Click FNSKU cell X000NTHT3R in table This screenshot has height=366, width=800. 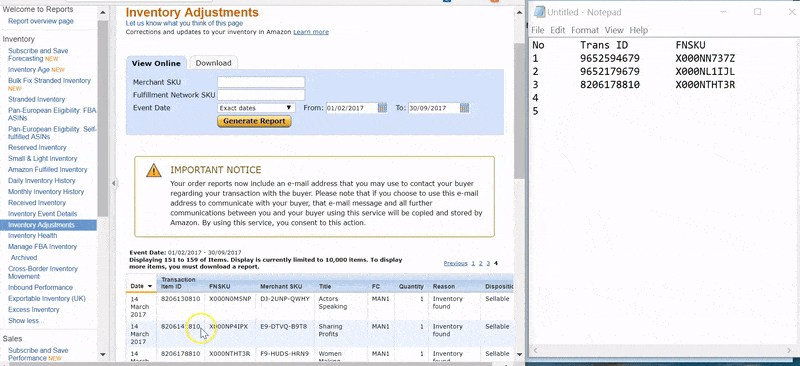(x=230, y=354)
